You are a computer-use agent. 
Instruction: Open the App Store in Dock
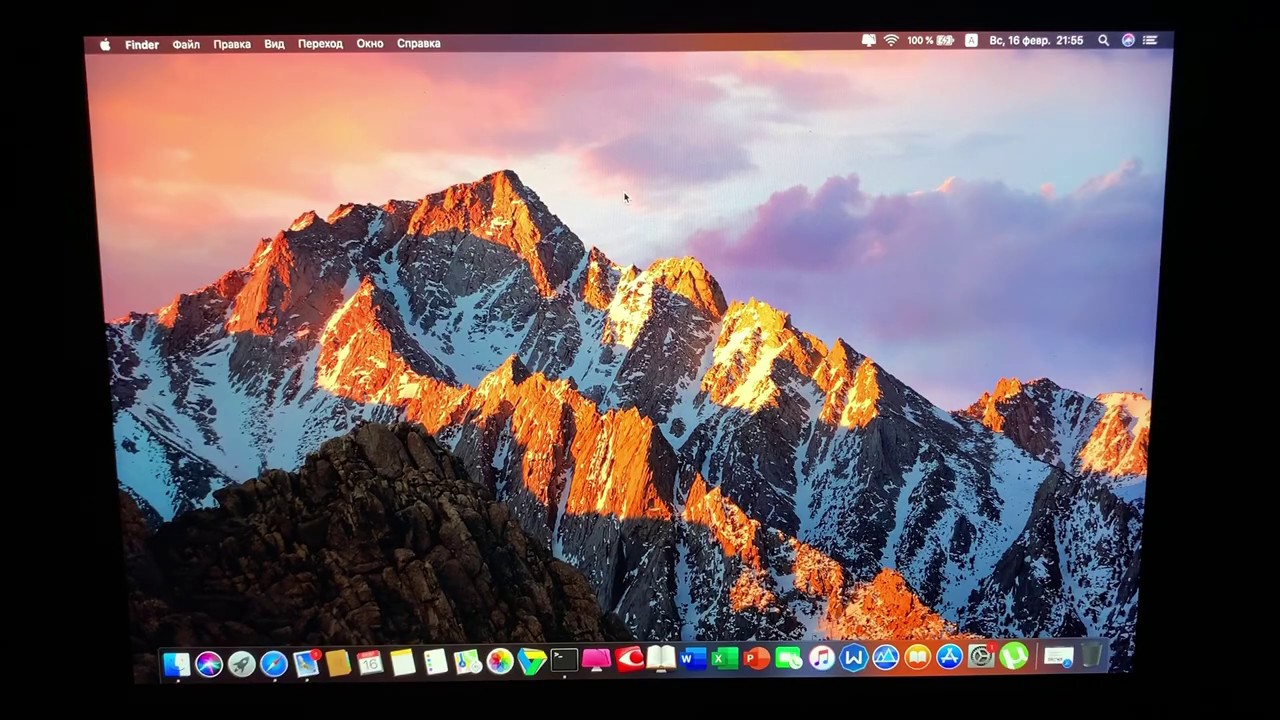(x=949, y=657)
